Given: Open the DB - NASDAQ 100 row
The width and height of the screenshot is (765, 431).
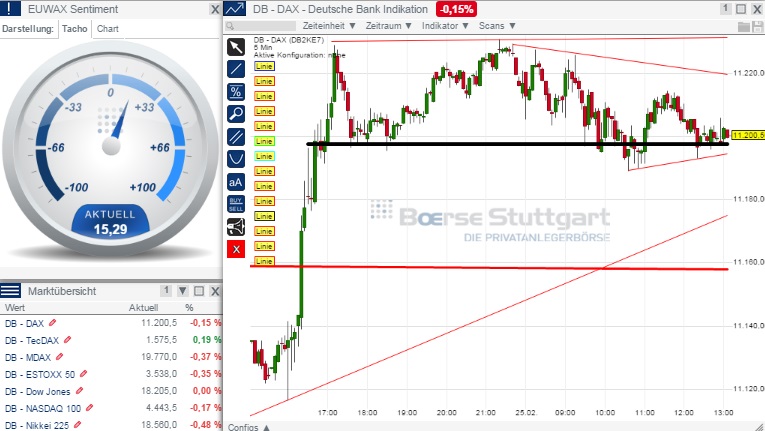Looking at the screenshot, I should pos(111,408).
